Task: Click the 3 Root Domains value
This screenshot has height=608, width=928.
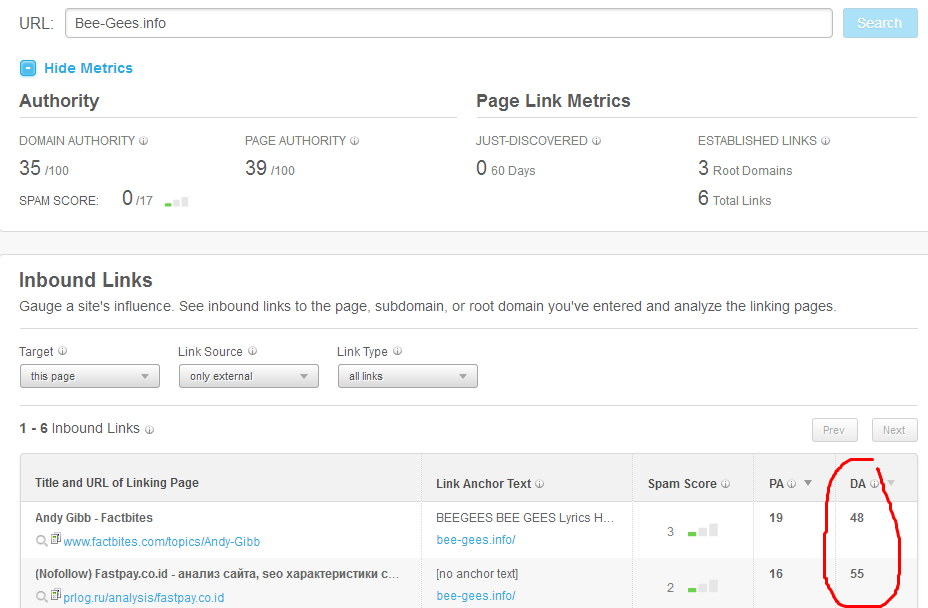Action: click(x=745, y=169)
